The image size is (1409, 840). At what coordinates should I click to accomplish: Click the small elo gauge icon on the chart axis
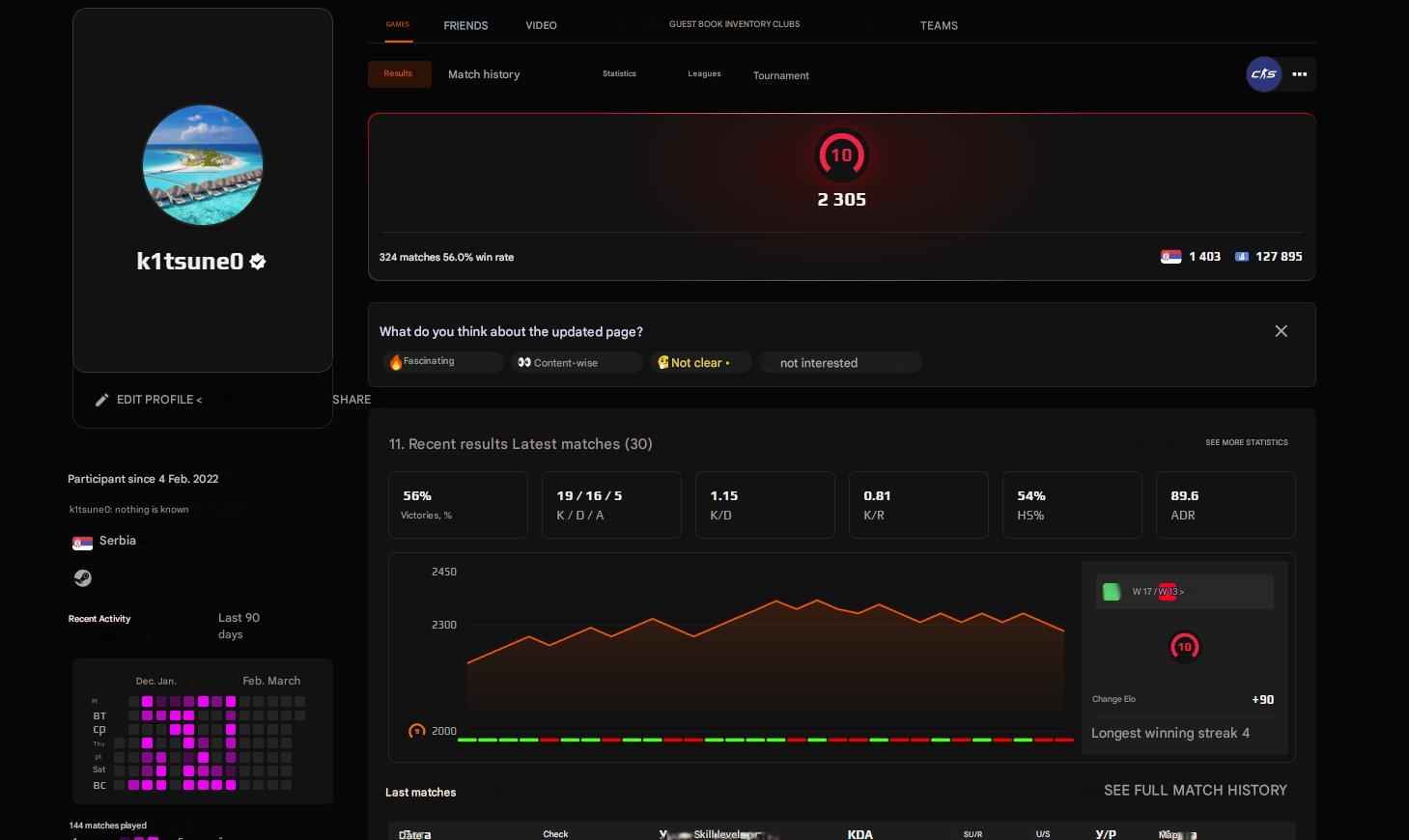[417, 731]
